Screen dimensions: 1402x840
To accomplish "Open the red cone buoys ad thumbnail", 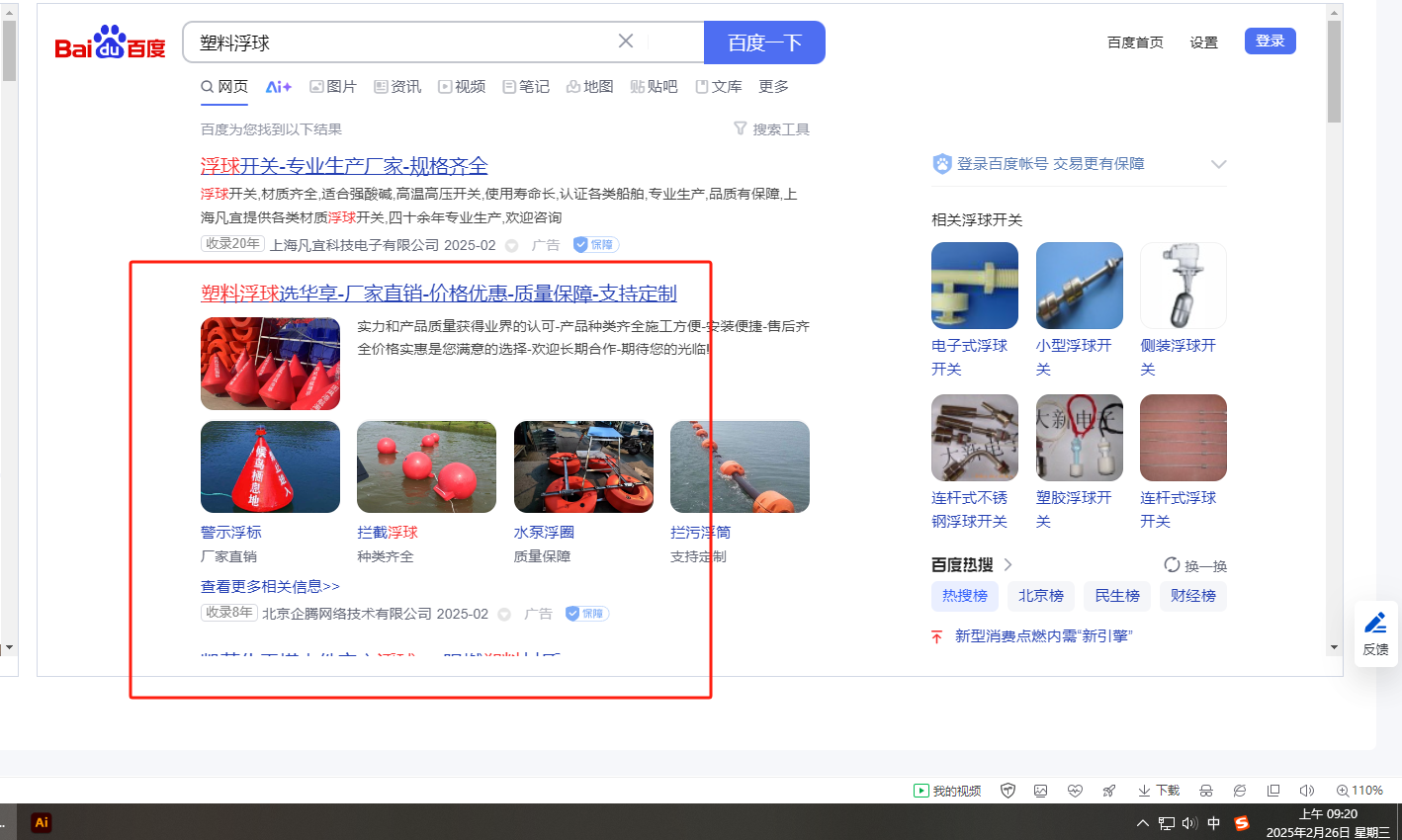I will coord(270,364).
